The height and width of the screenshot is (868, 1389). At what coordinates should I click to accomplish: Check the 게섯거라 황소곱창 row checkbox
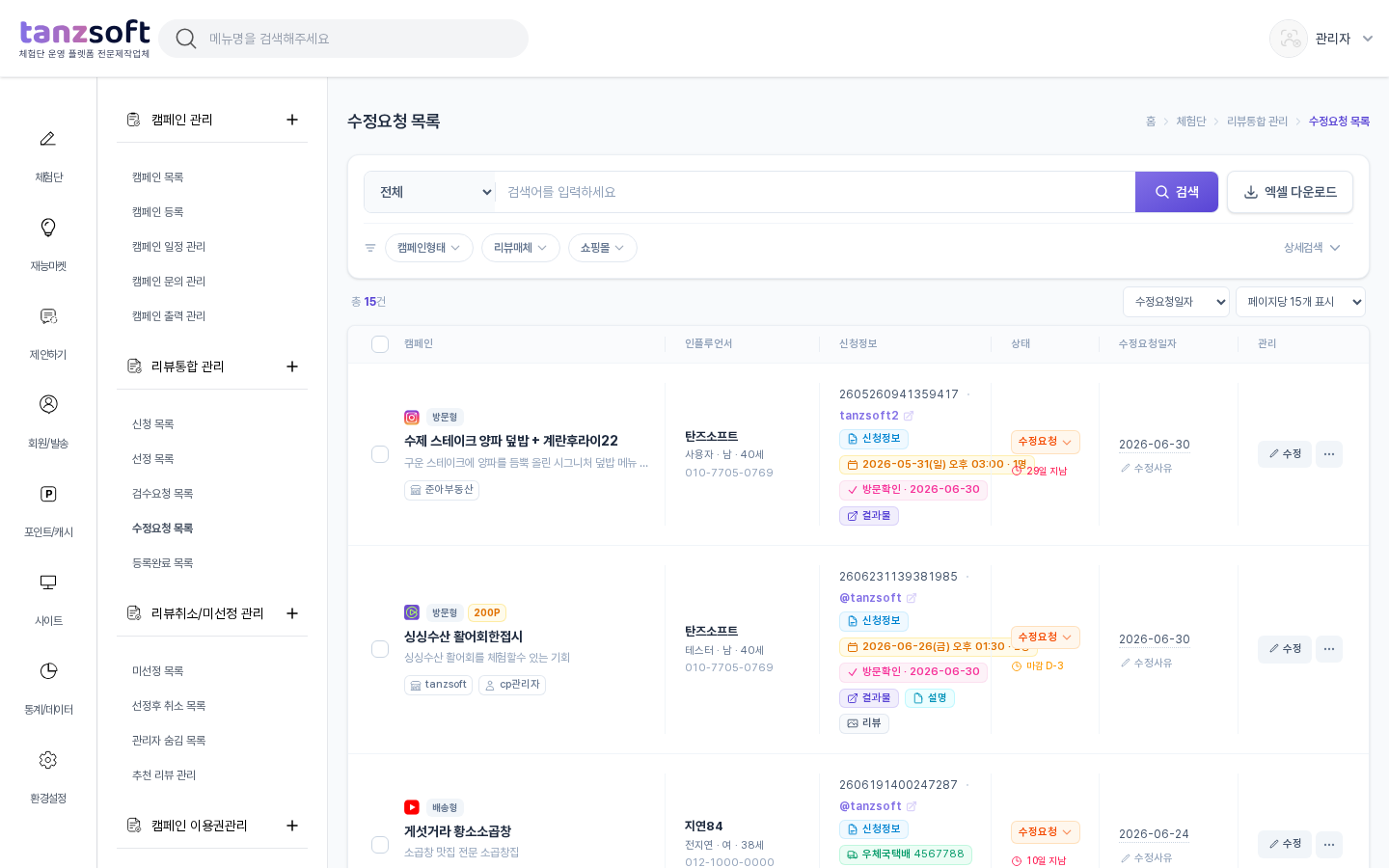[380, 845]
